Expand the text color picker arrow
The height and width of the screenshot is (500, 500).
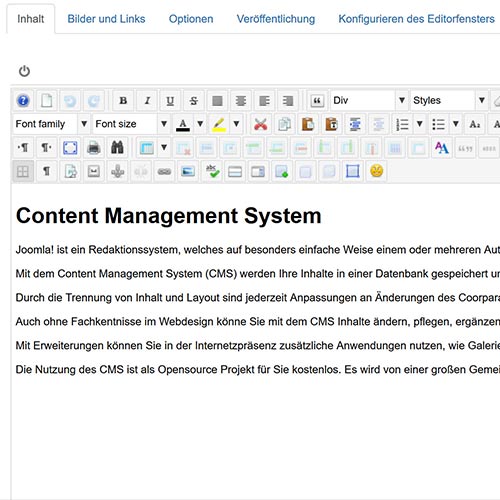200,124
